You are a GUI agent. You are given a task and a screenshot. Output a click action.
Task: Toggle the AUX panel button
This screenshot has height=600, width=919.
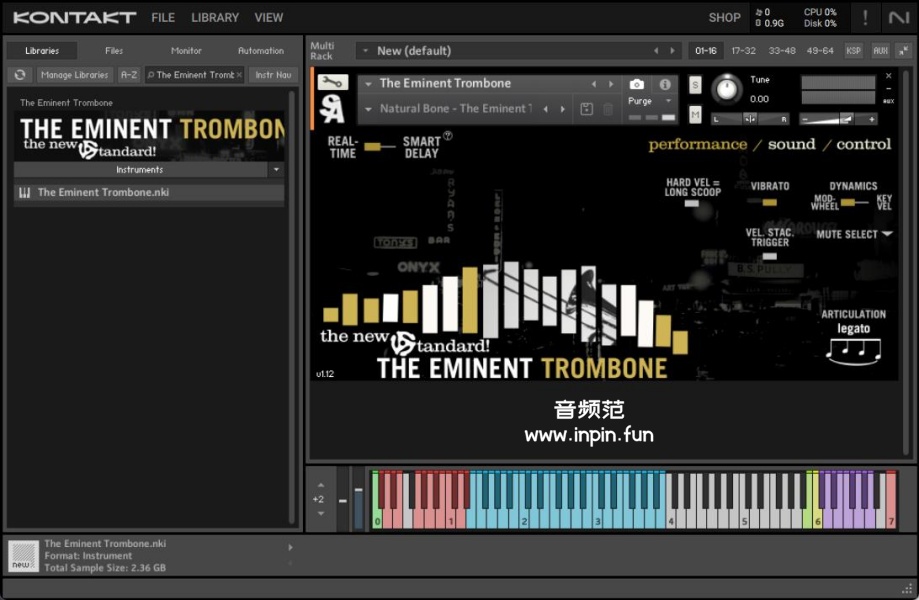(x=880, y=51)
